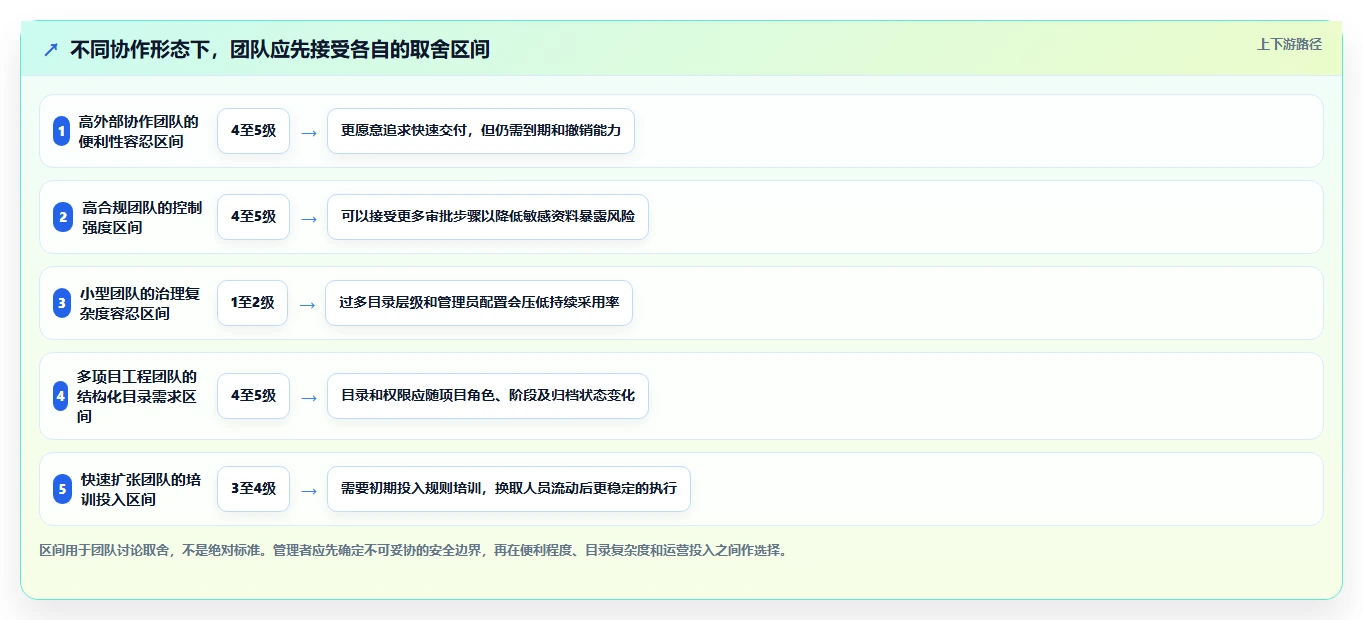Click the 4至5级 chip in the 多项目工程团队 row
Screen dimensions: 1363x620
tap(253, 396)
